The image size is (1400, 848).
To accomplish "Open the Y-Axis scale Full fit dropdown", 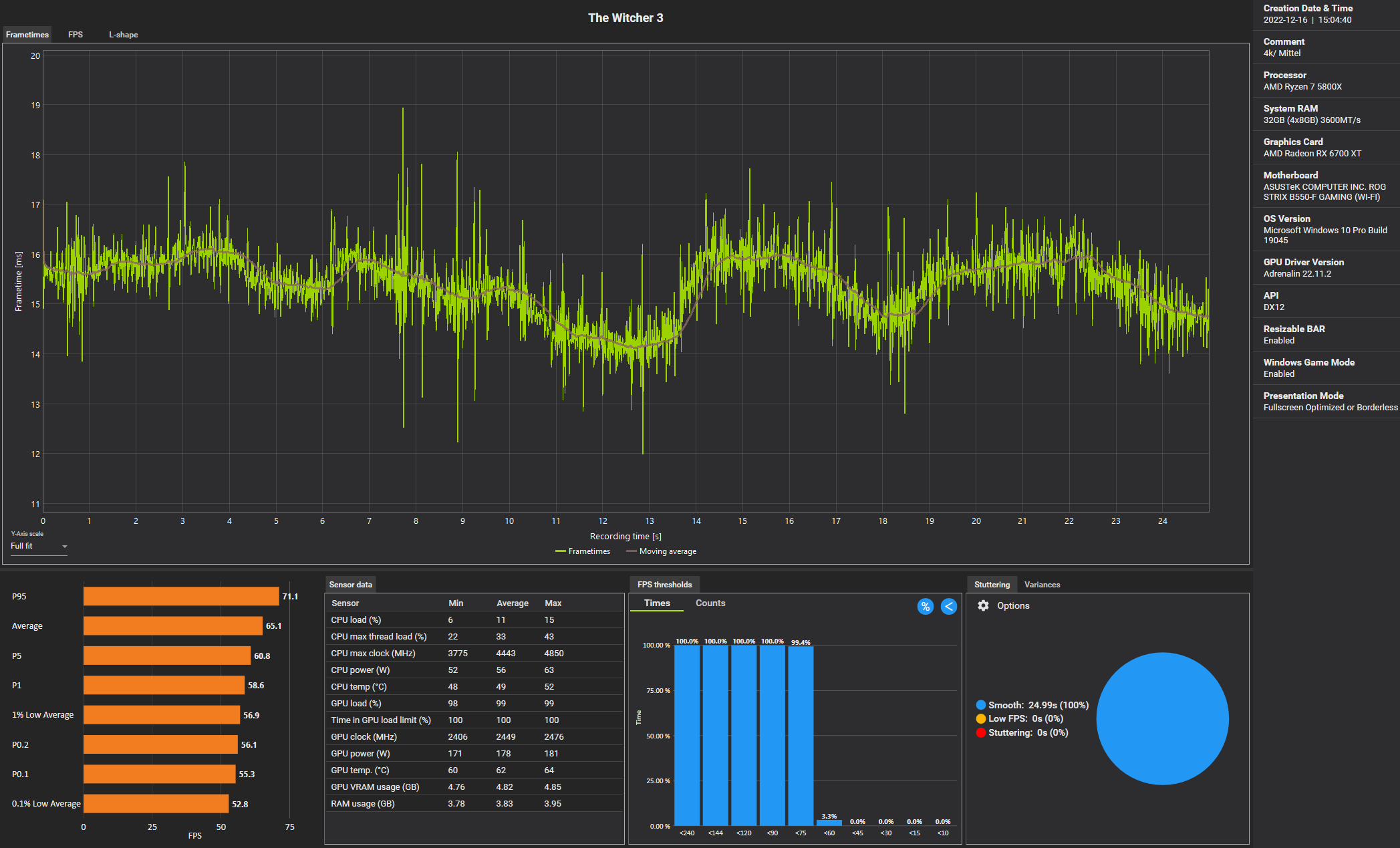I will (x=39, y=546).
